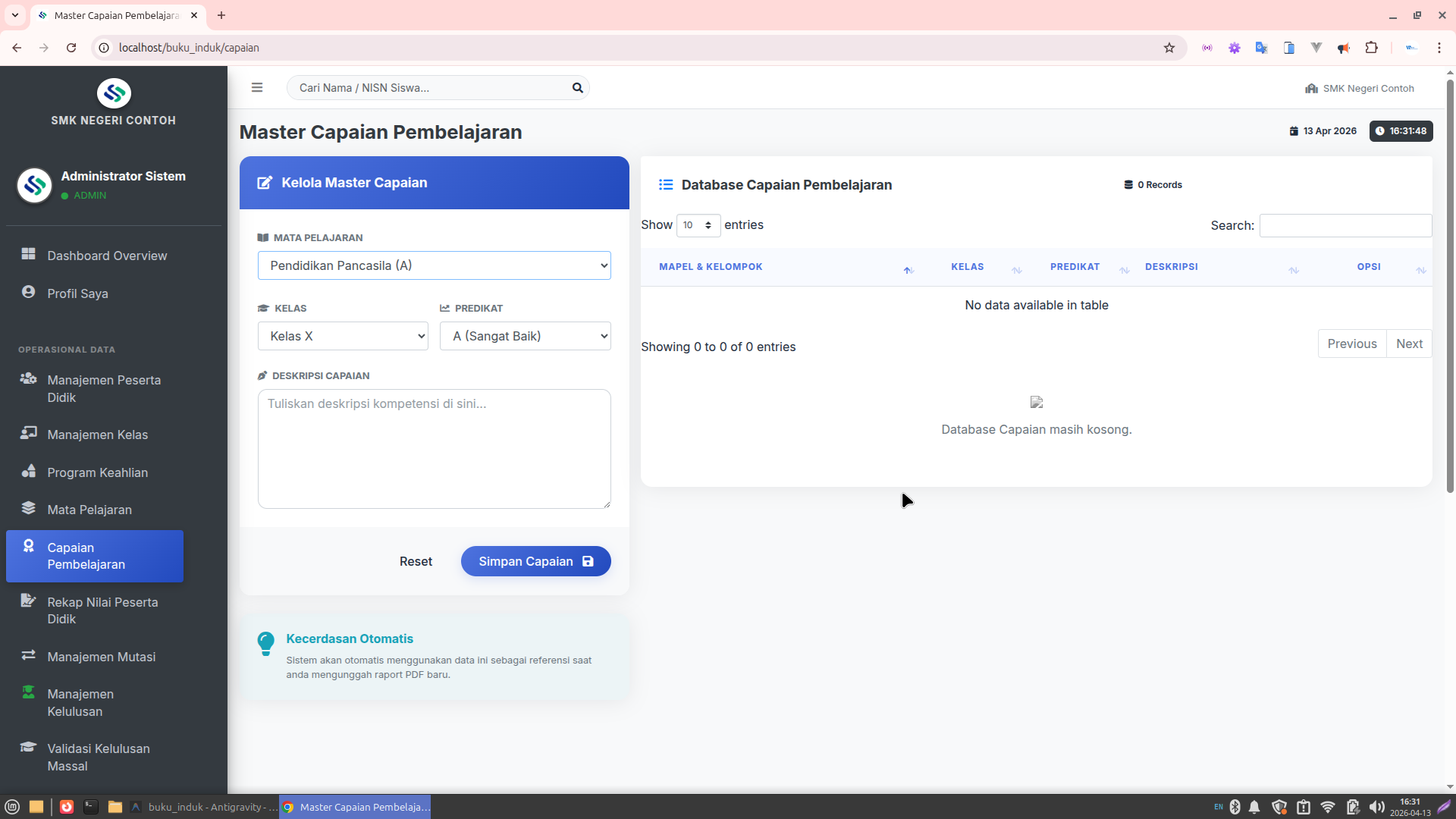1456x819 pixels.
Task: Go to Profil Saya menu item
Action: coord(77,293)
